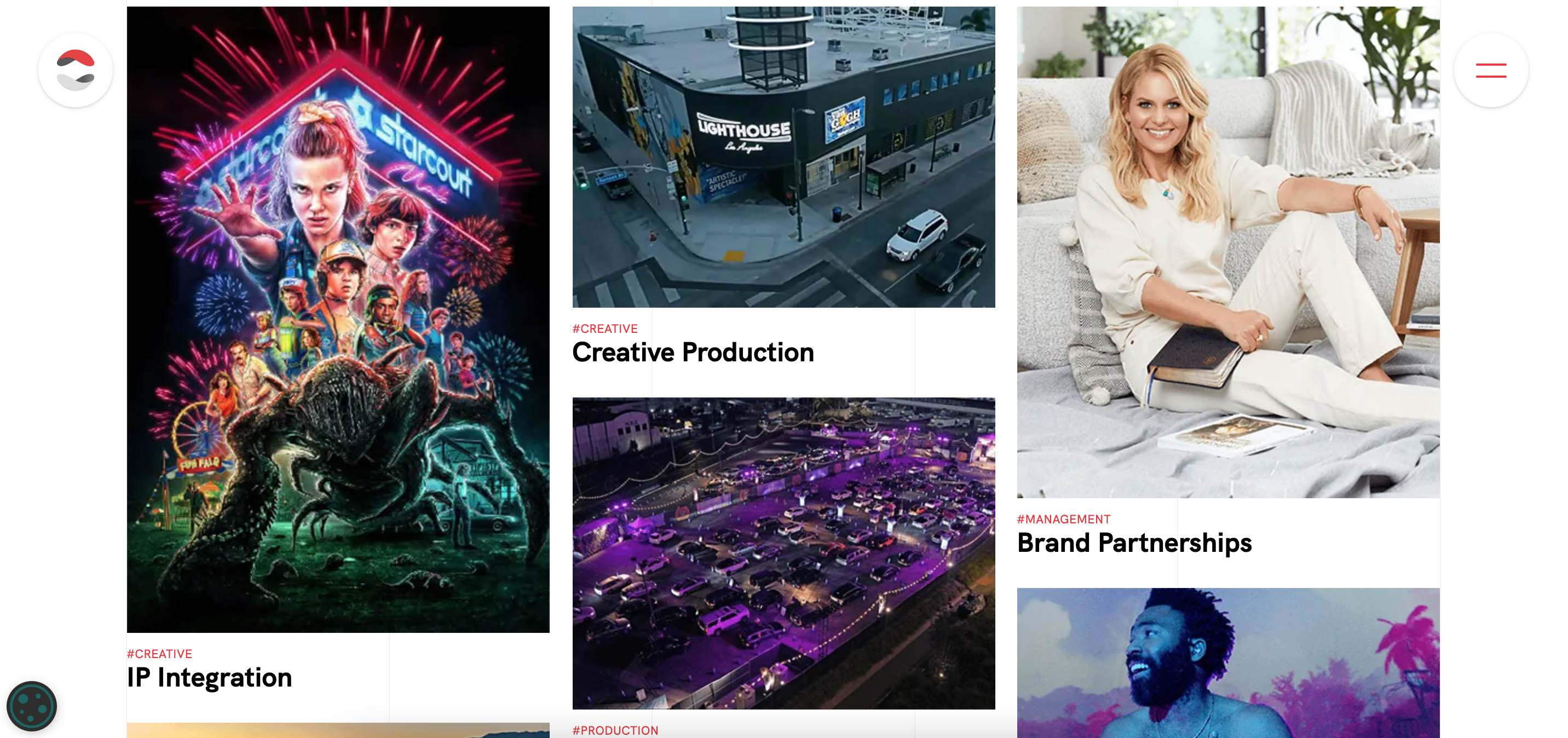This screenshot has height=738, width=1568.
Task: Click the red and grey site logo
Action: 76,70
